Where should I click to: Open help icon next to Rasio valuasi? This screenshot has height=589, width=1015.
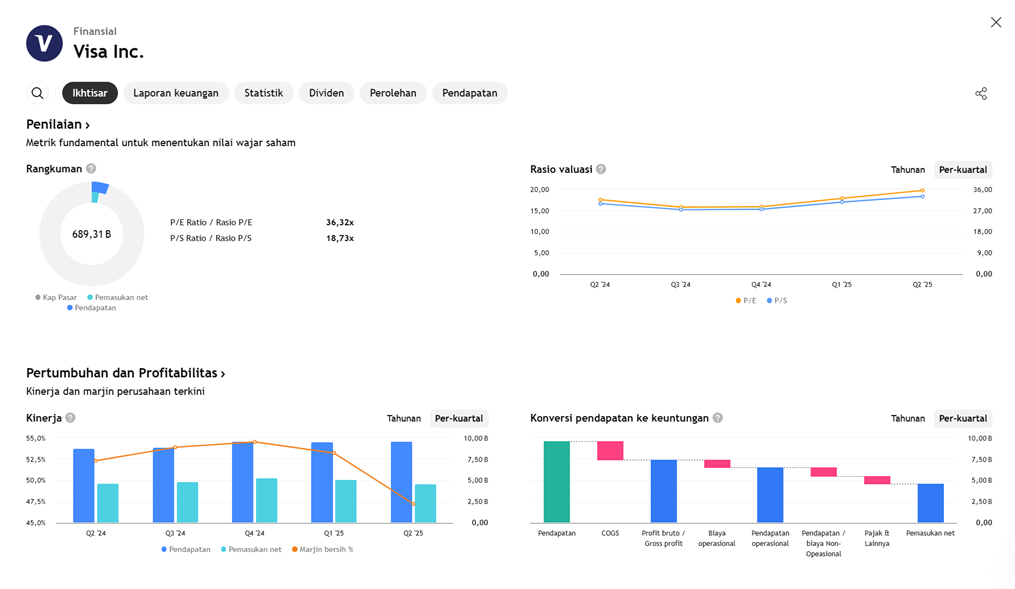[x=601, y=169]
